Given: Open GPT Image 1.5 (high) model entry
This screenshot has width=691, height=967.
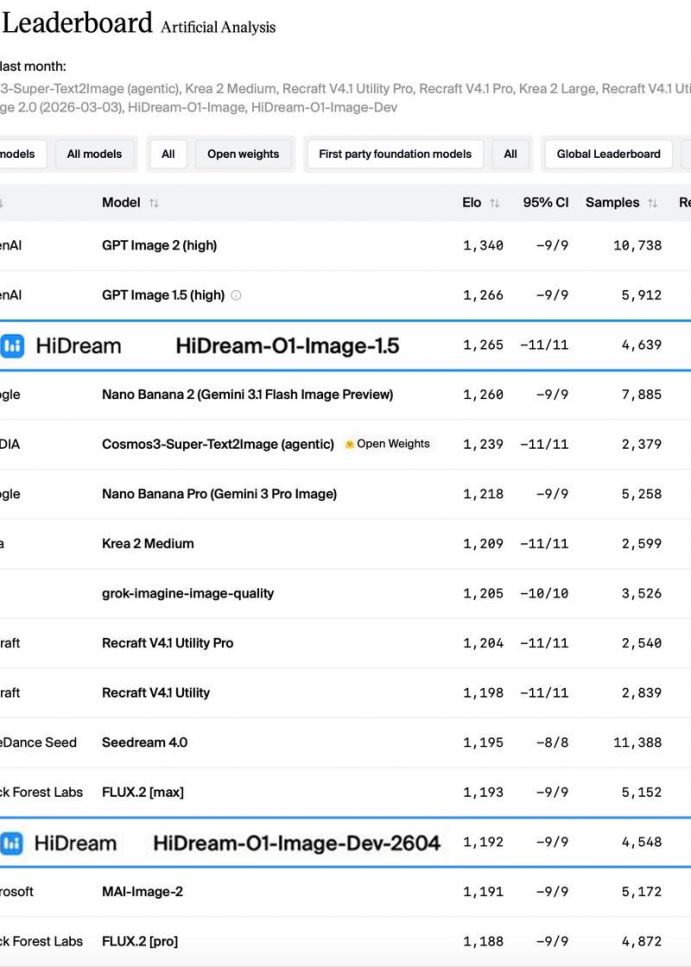Looking at the screenshot, I should (163, 295).
